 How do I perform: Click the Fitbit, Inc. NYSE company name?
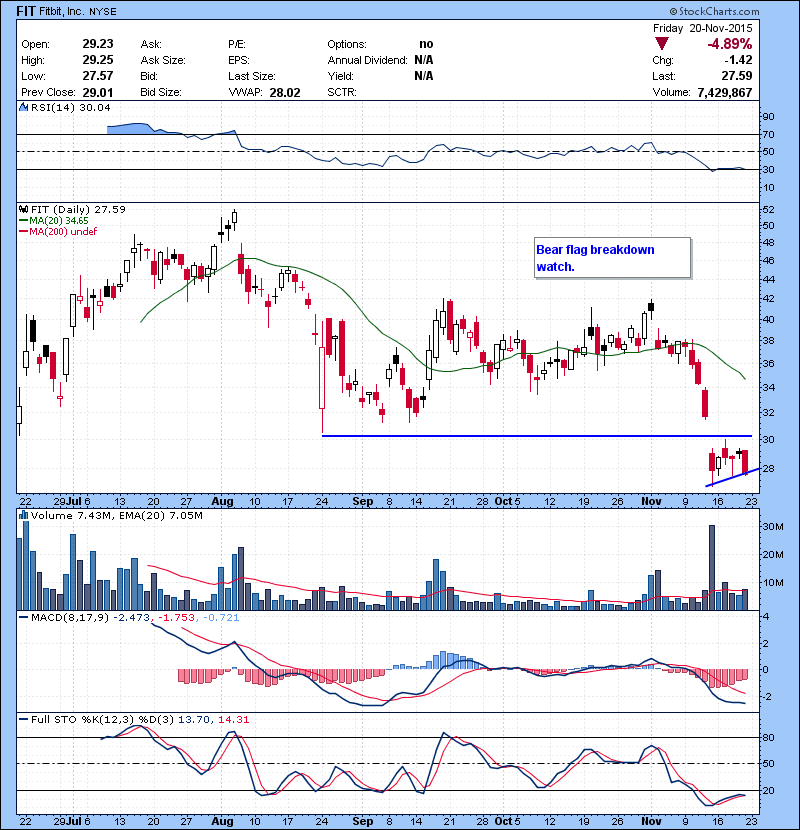pyautogui.click(x=78, y=11)
